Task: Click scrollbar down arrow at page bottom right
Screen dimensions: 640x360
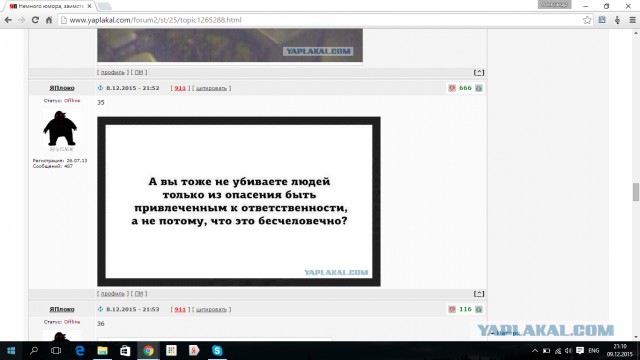Action: click(x=636, y=337)
